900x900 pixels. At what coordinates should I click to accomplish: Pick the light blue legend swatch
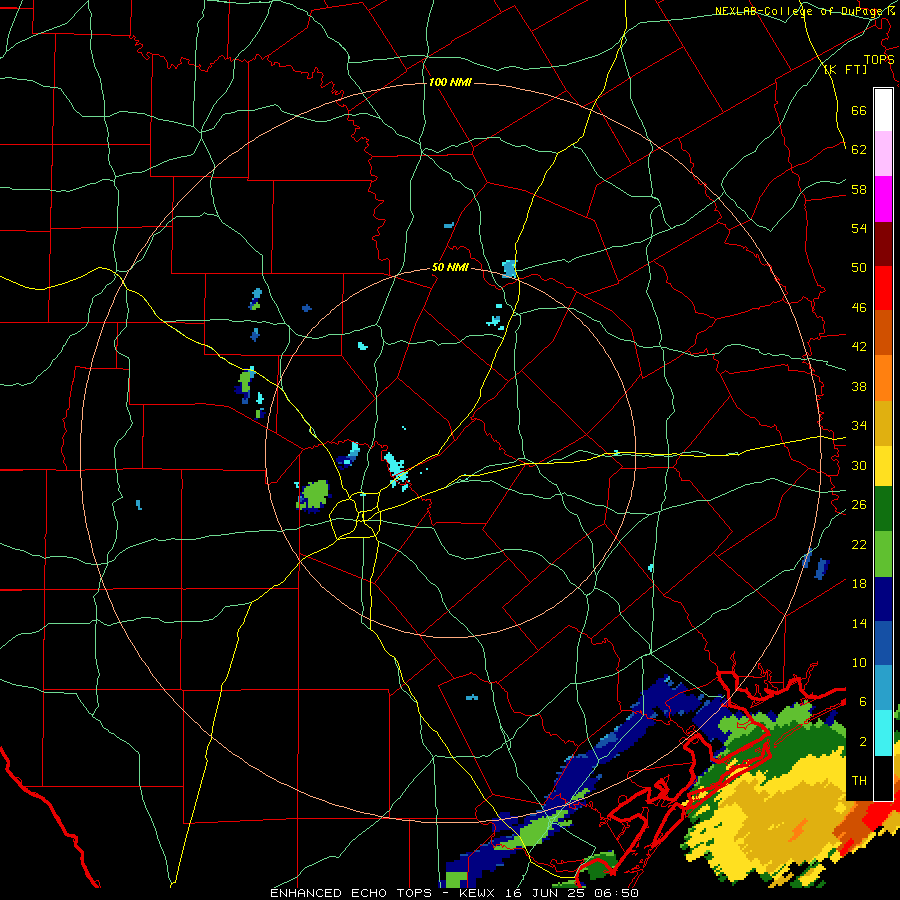[883, 688]
